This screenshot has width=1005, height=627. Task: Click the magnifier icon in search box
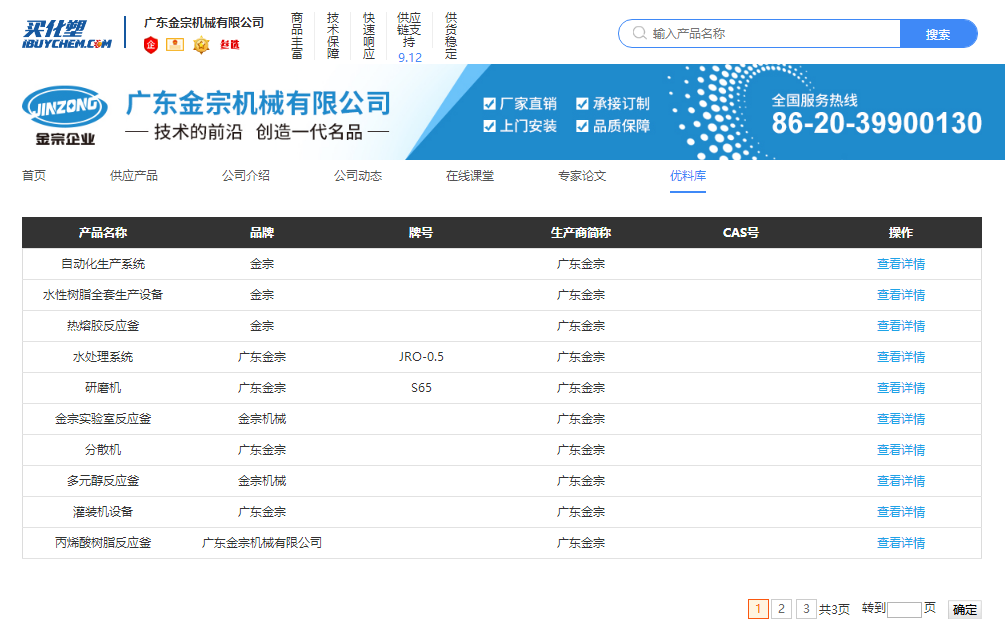(639, 33)
